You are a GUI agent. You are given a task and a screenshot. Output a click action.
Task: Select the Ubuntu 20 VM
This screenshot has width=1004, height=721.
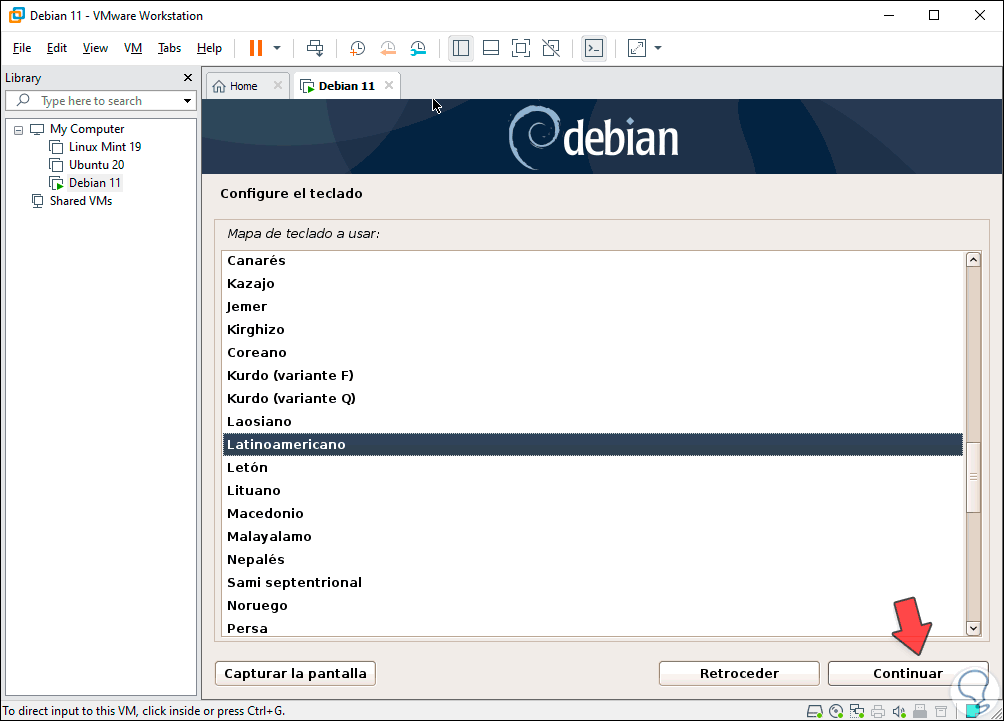pos(96,165)
